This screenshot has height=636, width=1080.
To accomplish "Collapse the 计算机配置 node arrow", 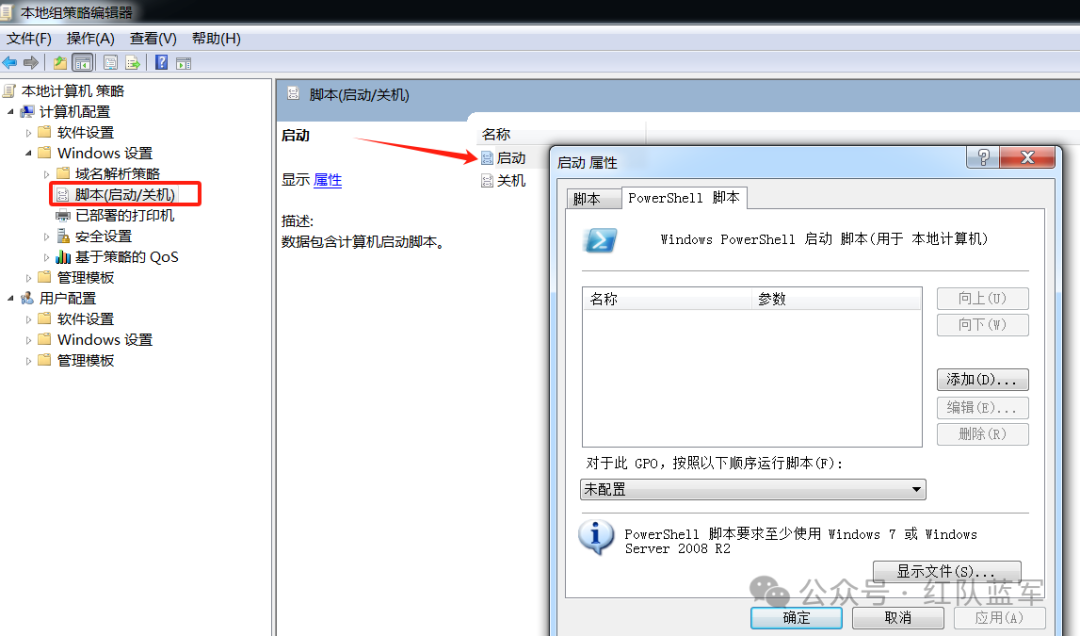I will click(10, 112).
